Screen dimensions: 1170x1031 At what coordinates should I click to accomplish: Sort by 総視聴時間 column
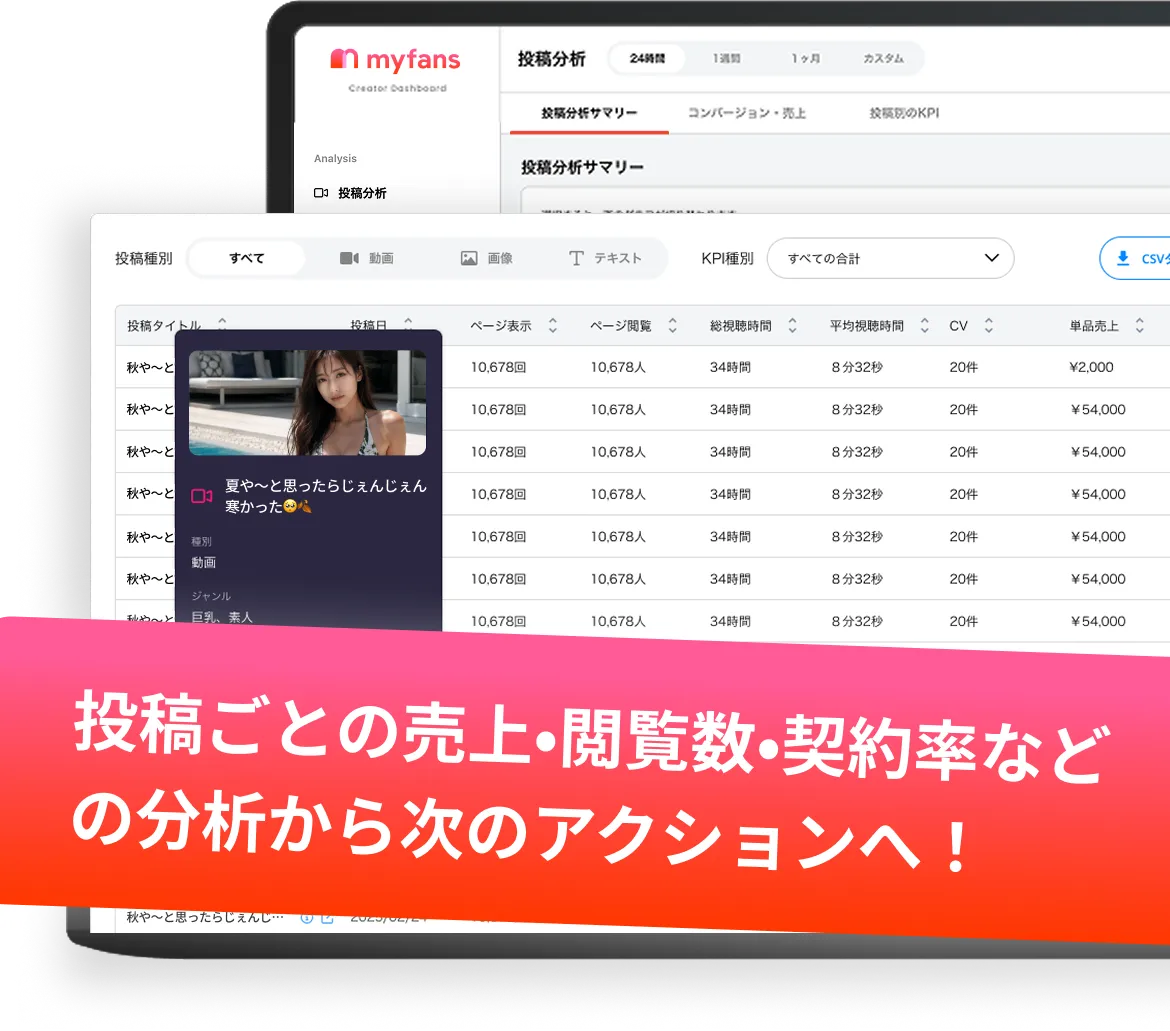(x=792, y=325)
